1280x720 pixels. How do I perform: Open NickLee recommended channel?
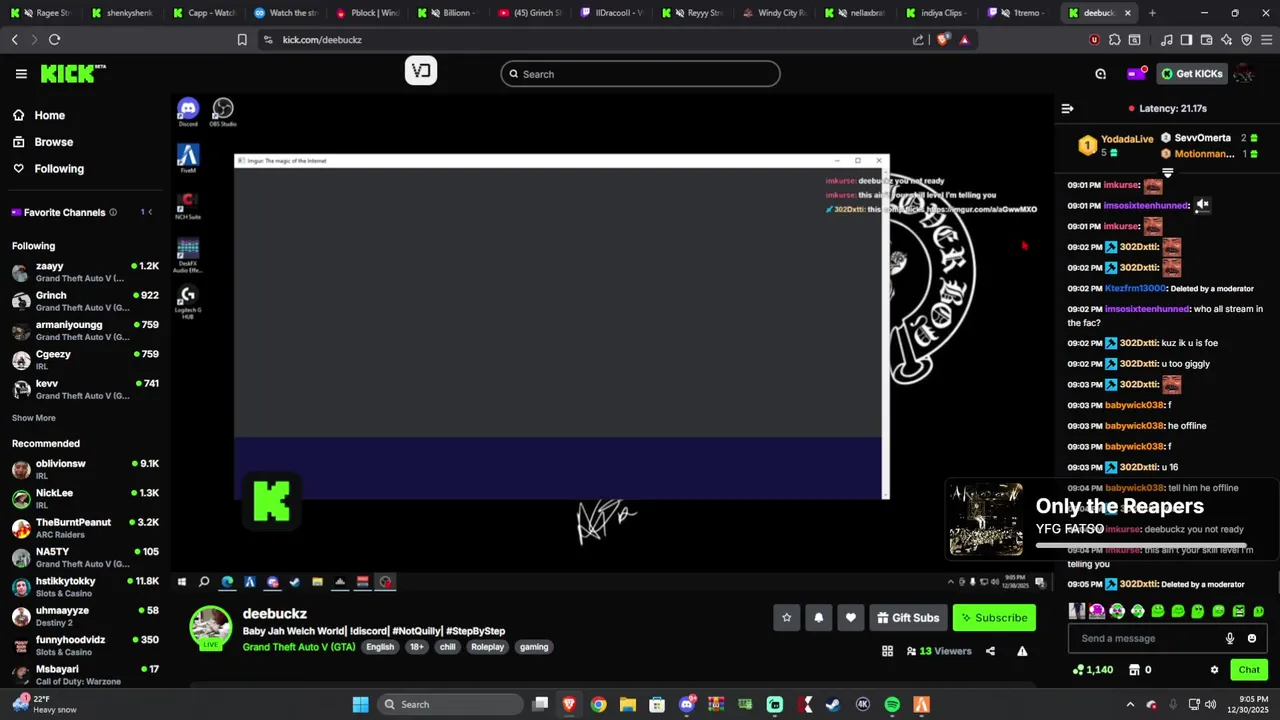(85, 498)
